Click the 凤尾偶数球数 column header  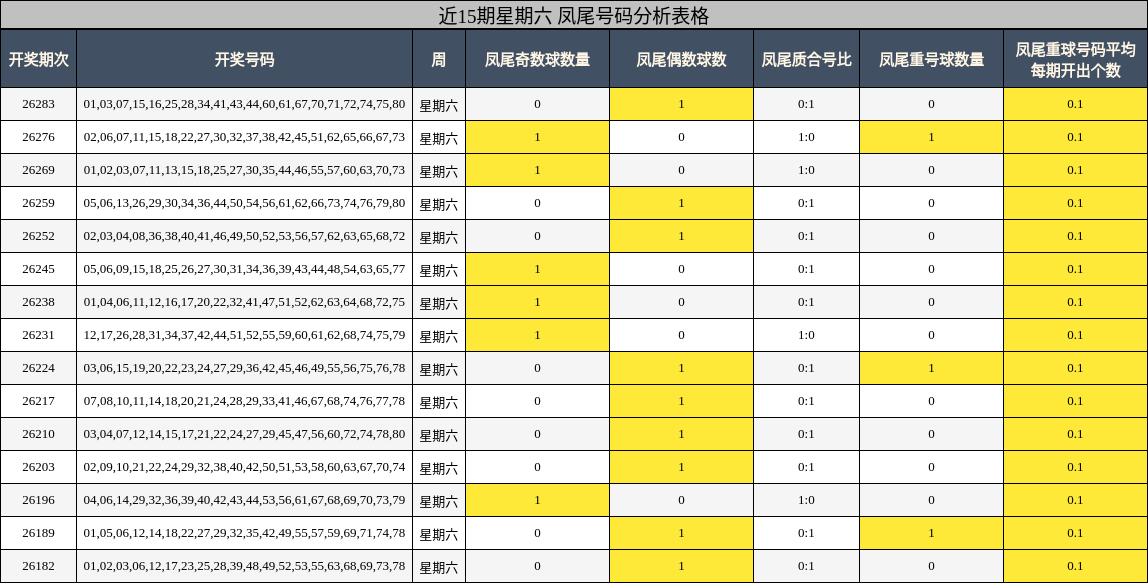coord(681,59)
